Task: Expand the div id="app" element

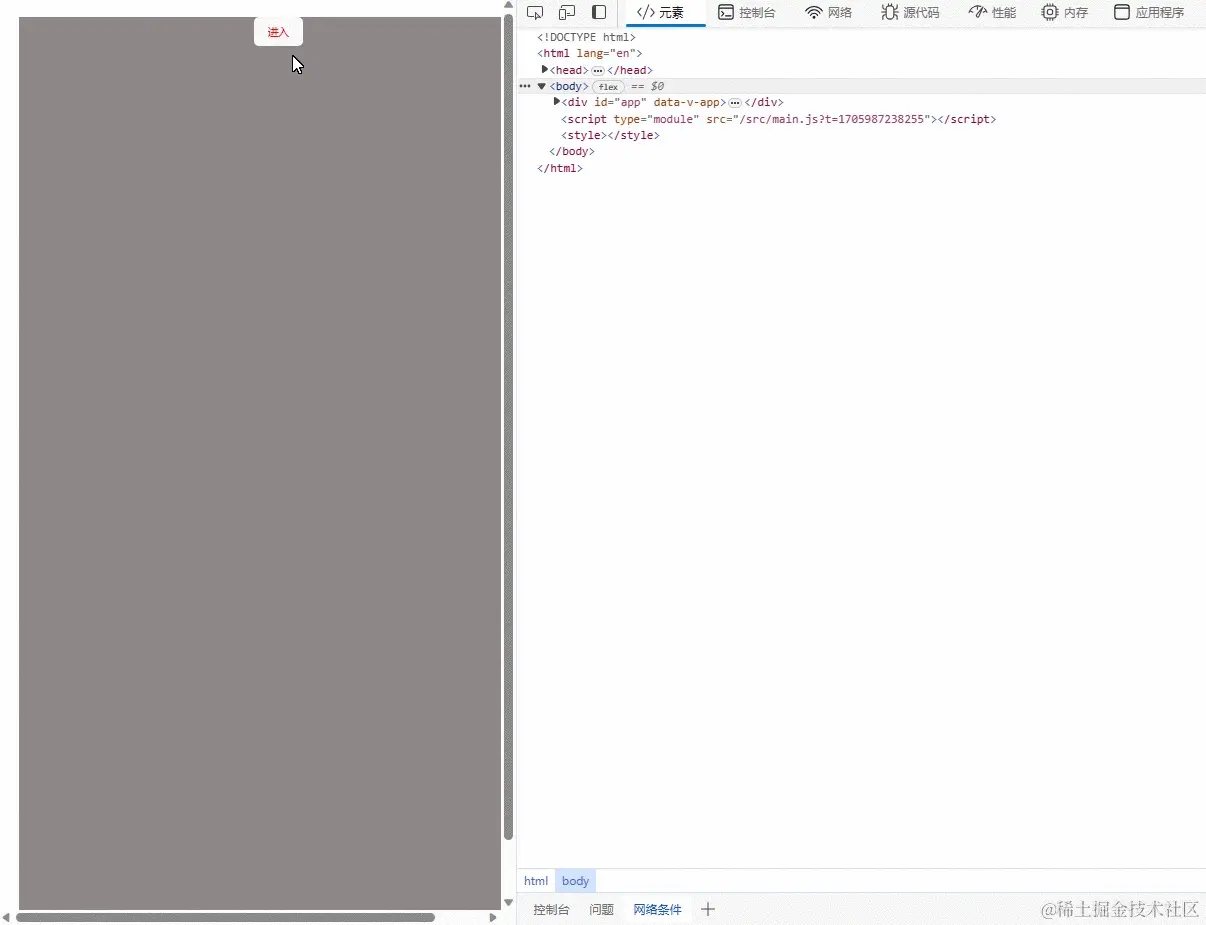Action: pos(557,102)
